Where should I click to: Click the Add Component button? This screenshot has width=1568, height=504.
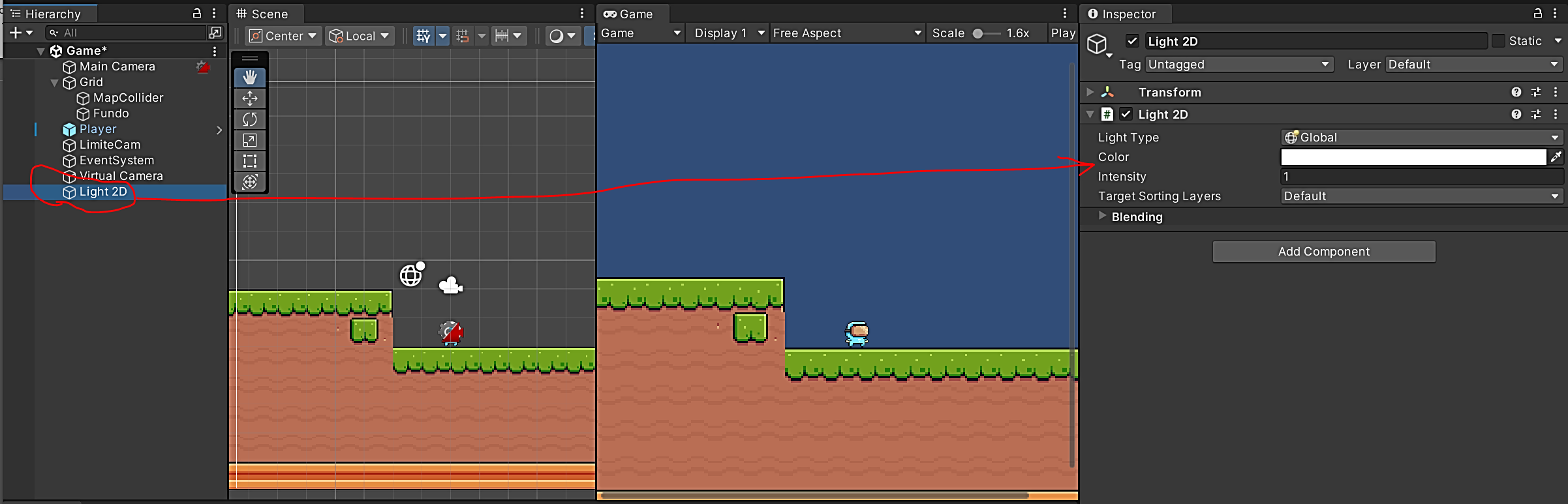pos(1323,252)
